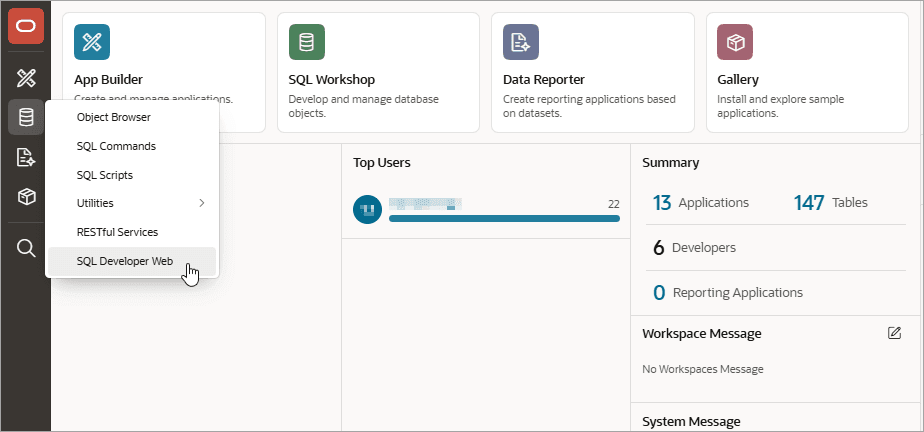Screen dimensions: 924x432
Task: Click the top user's activity progress bar
Action: click(x=504, y=219)
